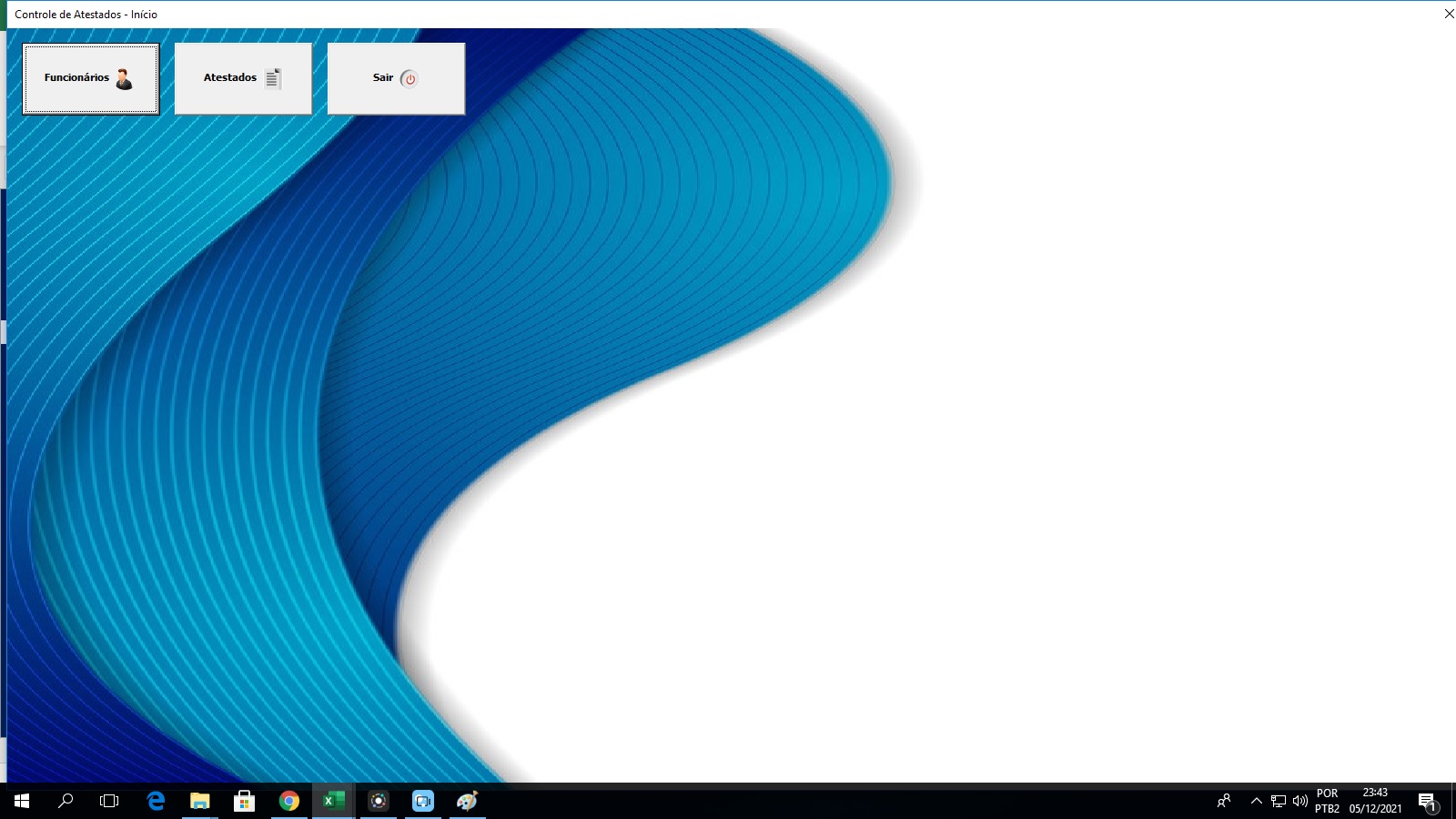Open Microsoft Store from the taskbar

pos(244,801)
